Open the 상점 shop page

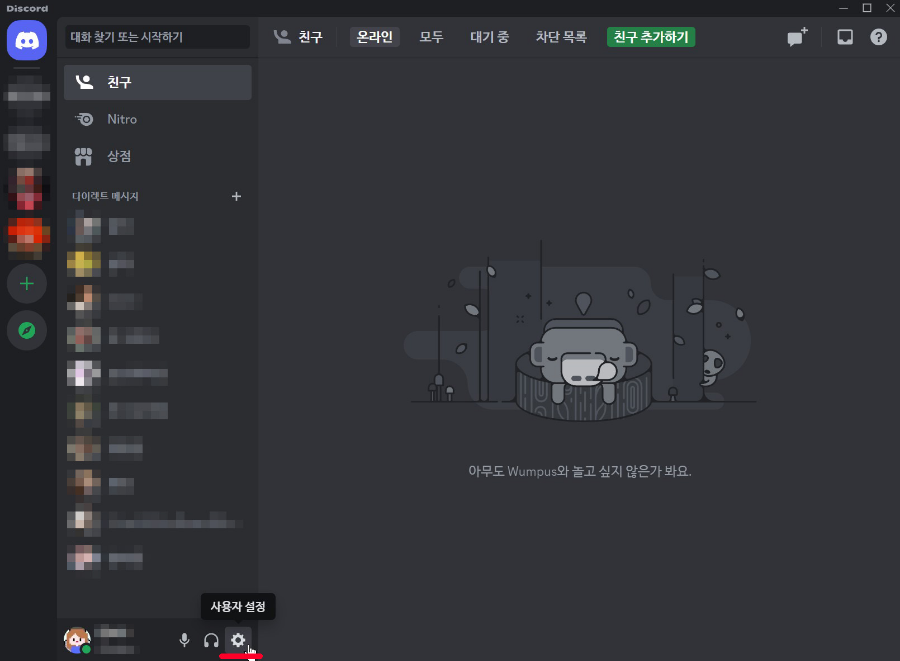click(x=158, y=156)
